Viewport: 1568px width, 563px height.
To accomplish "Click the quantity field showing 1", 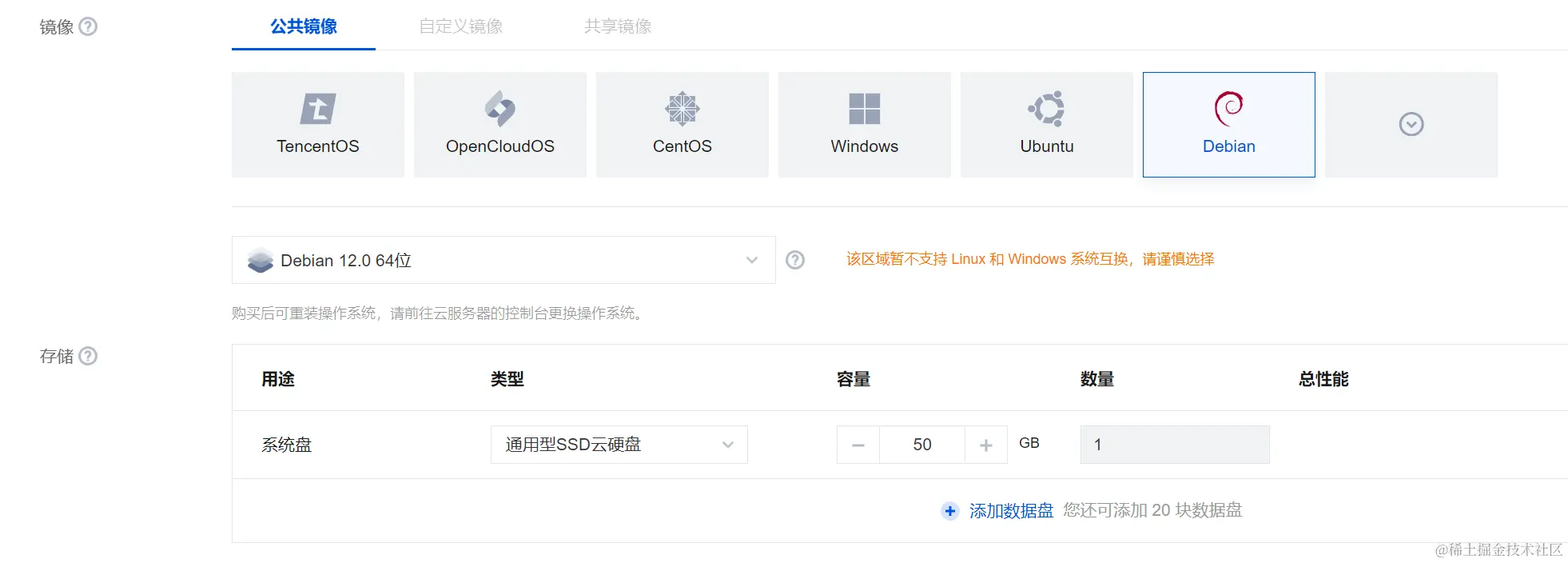I will click(x=1175, y=445).
